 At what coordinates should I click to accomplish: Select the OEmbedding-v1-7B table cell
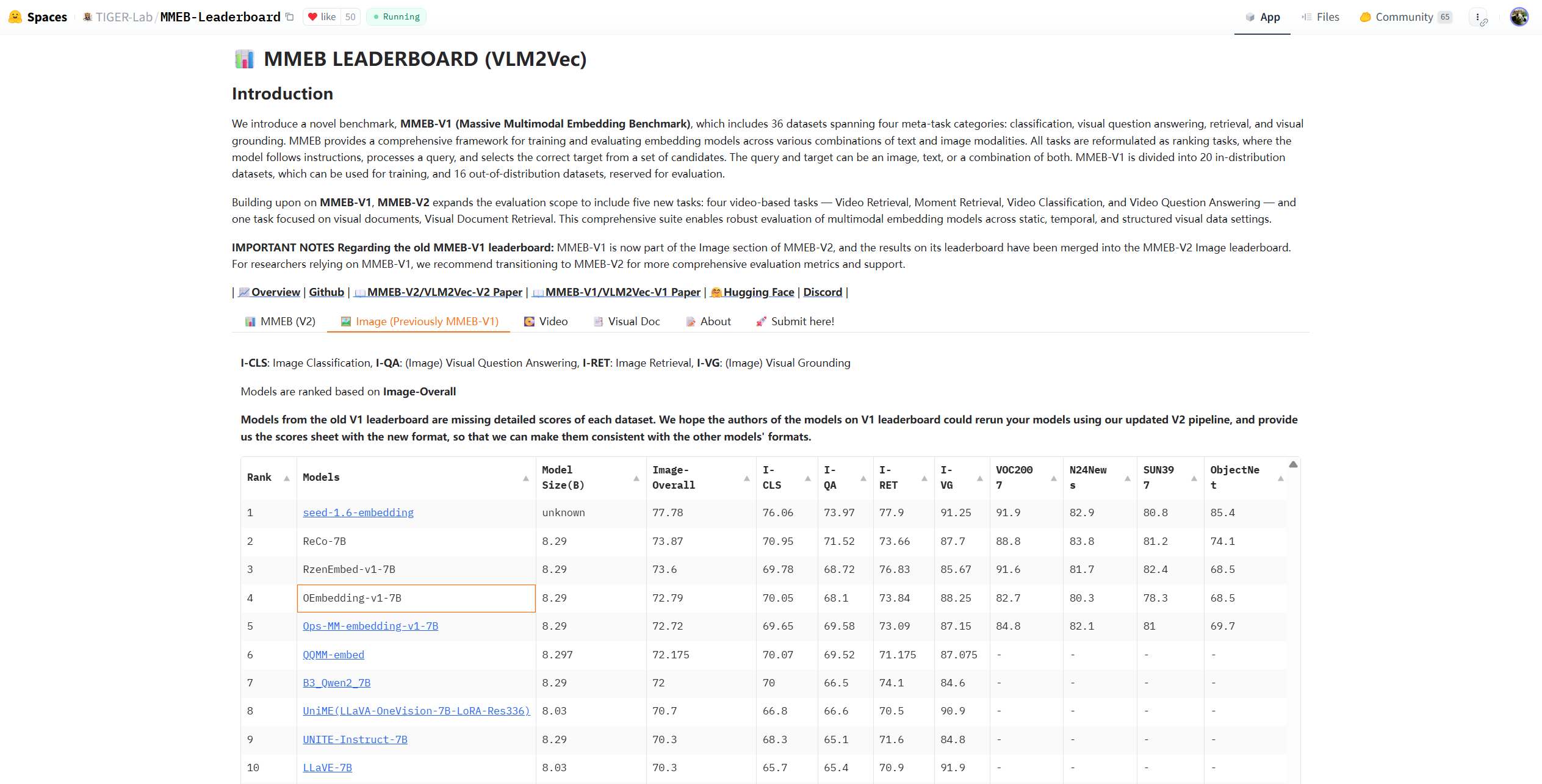(416, 599)
